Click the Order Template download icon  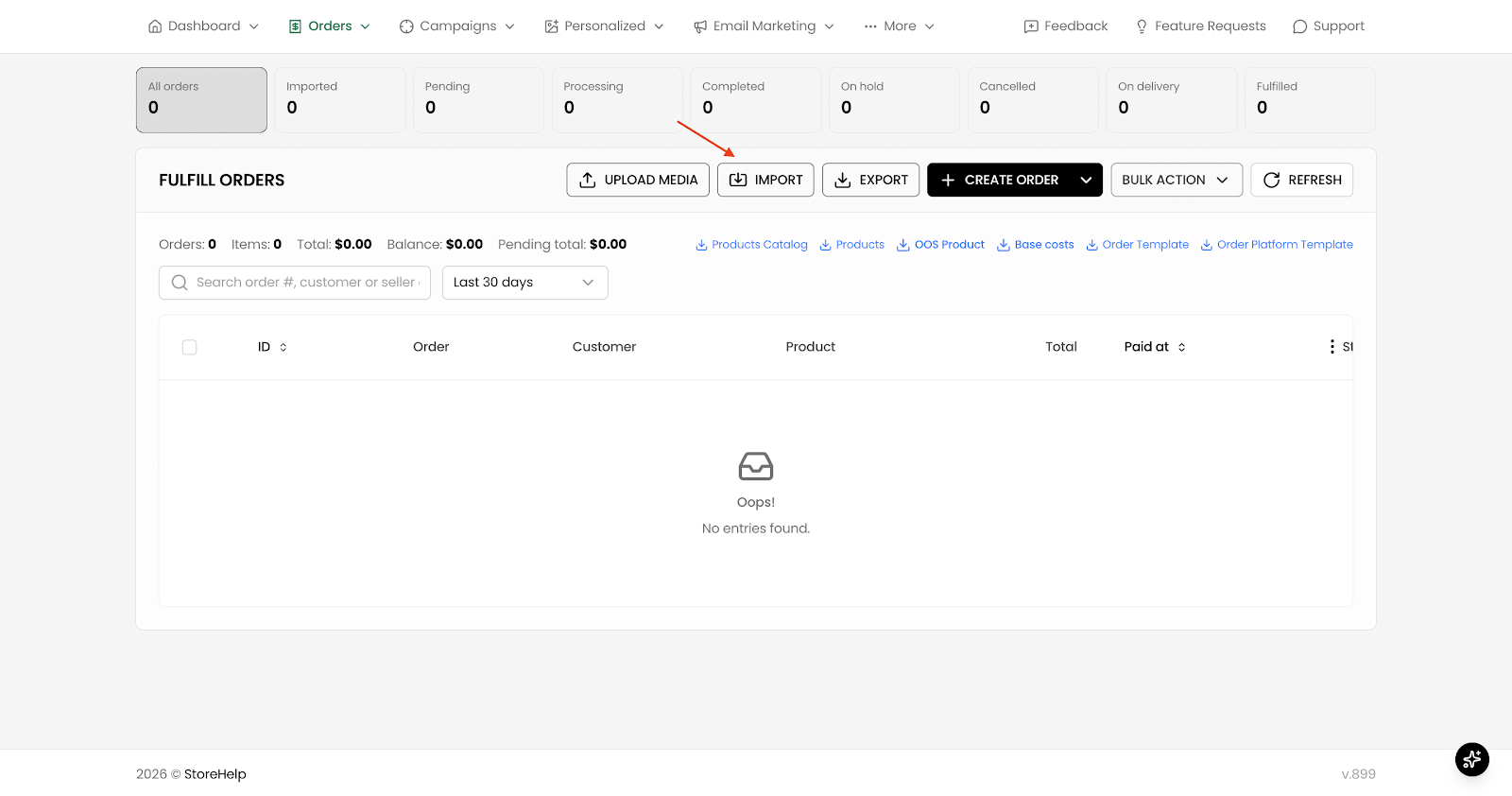(x=1091, y=245)
